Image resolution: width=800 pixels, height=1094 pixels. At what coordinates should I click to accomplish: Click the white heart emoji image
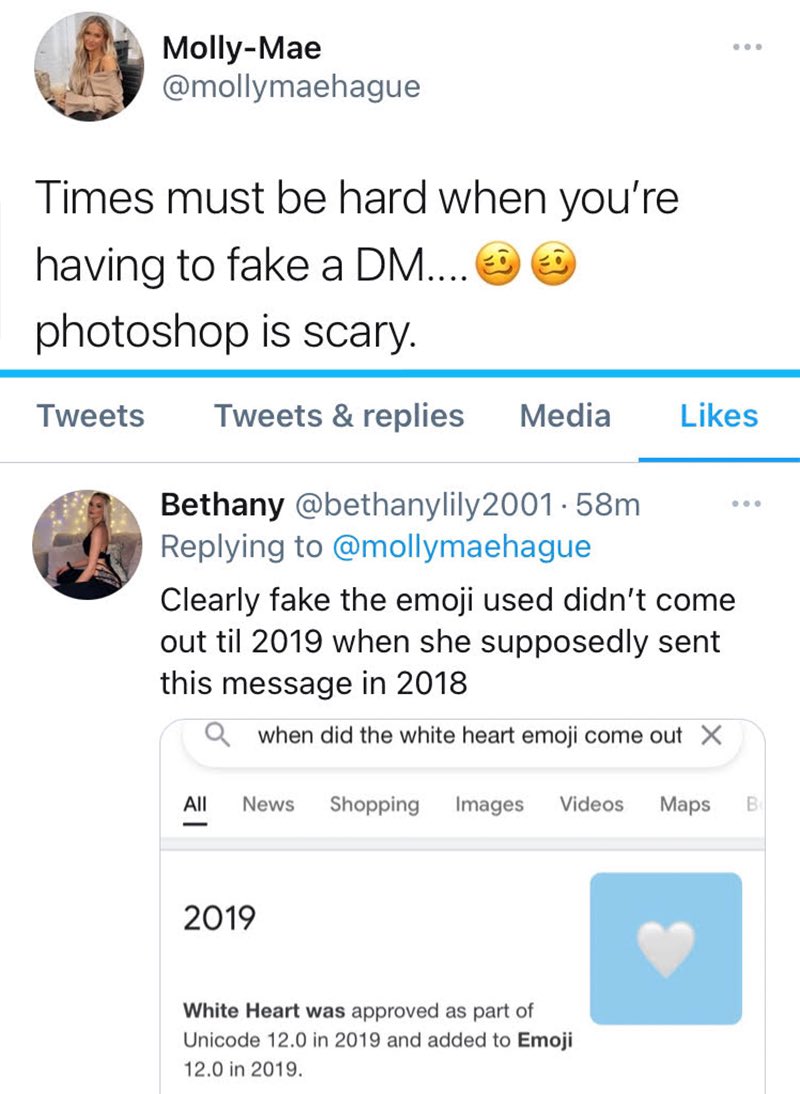pos(666,948)
